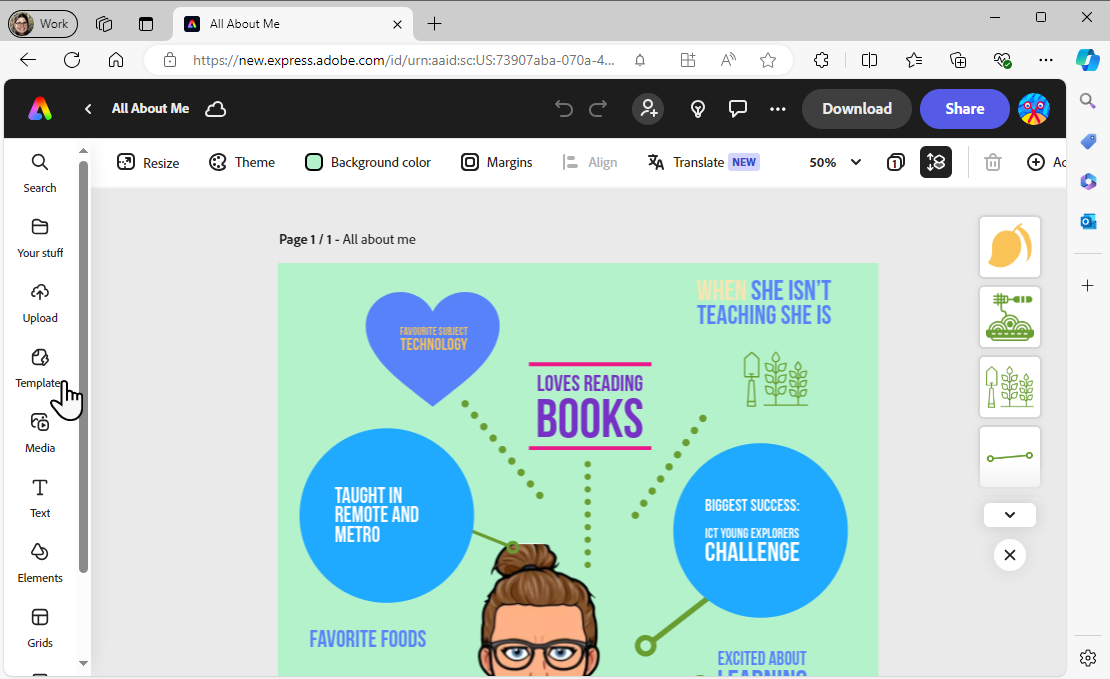The width and height of the screenshot is (1110, 679).
Task: Click the address bar URL
Action: coord(404,60)
